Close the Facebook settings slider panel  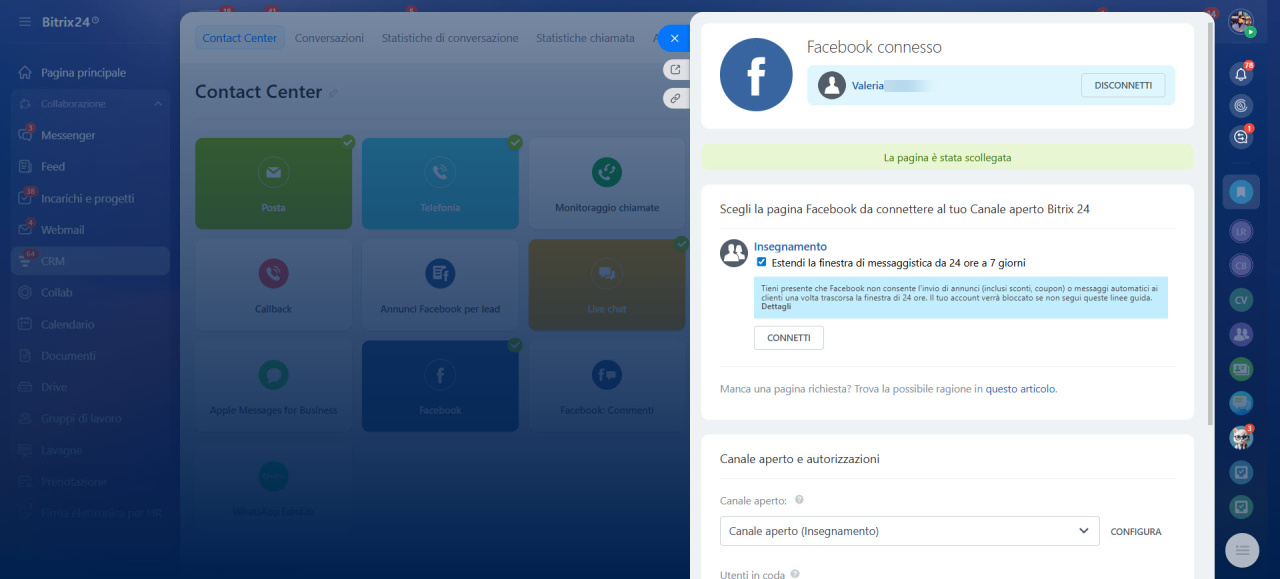(x=675, y=38)
